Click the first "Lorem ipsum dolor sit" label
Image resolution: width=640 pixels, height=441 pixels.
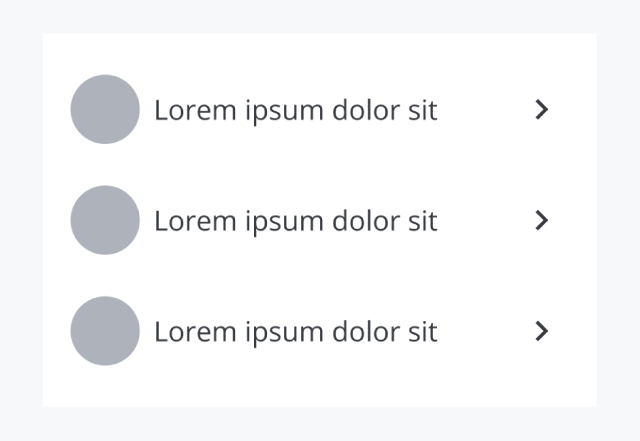295,110
